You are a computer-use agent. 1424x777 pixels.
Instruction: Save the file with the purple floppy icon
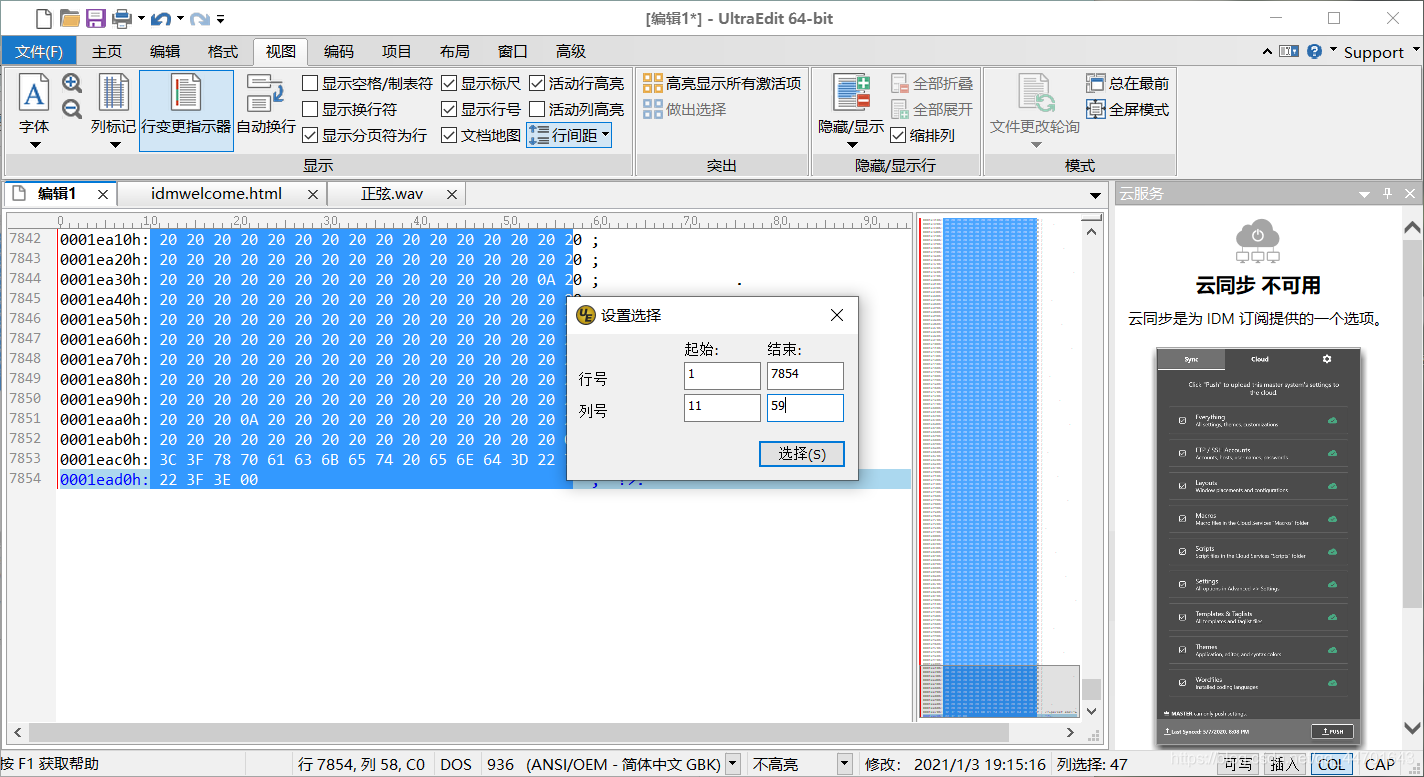[96, 18]
